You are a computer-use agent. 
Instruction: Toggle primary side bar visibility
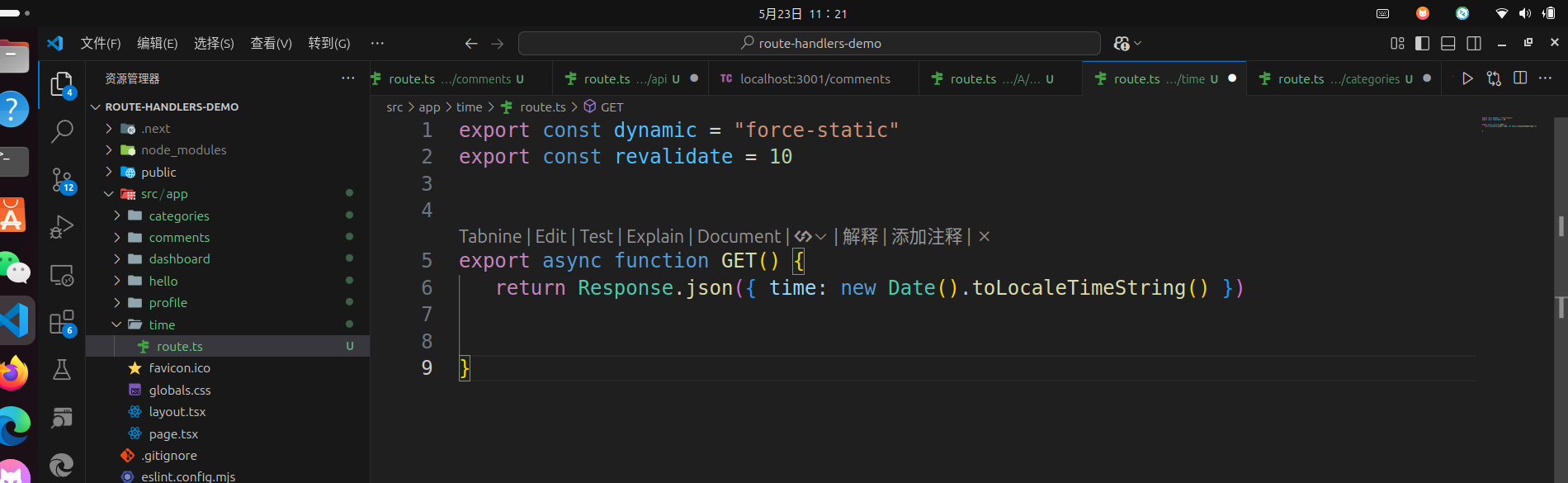1422,43
